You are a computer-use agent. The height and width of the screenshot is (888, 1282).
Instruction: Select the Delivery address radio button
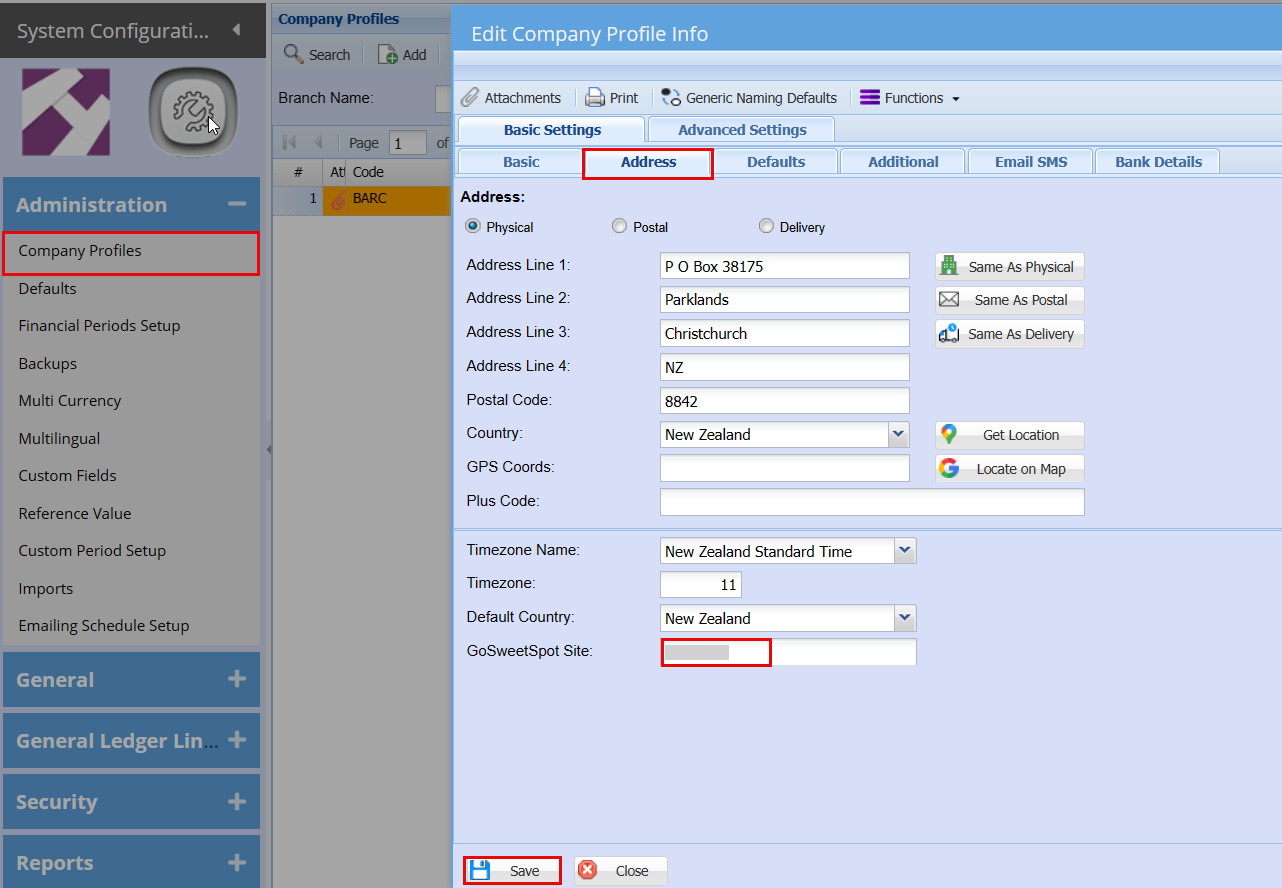coord(766,227)
